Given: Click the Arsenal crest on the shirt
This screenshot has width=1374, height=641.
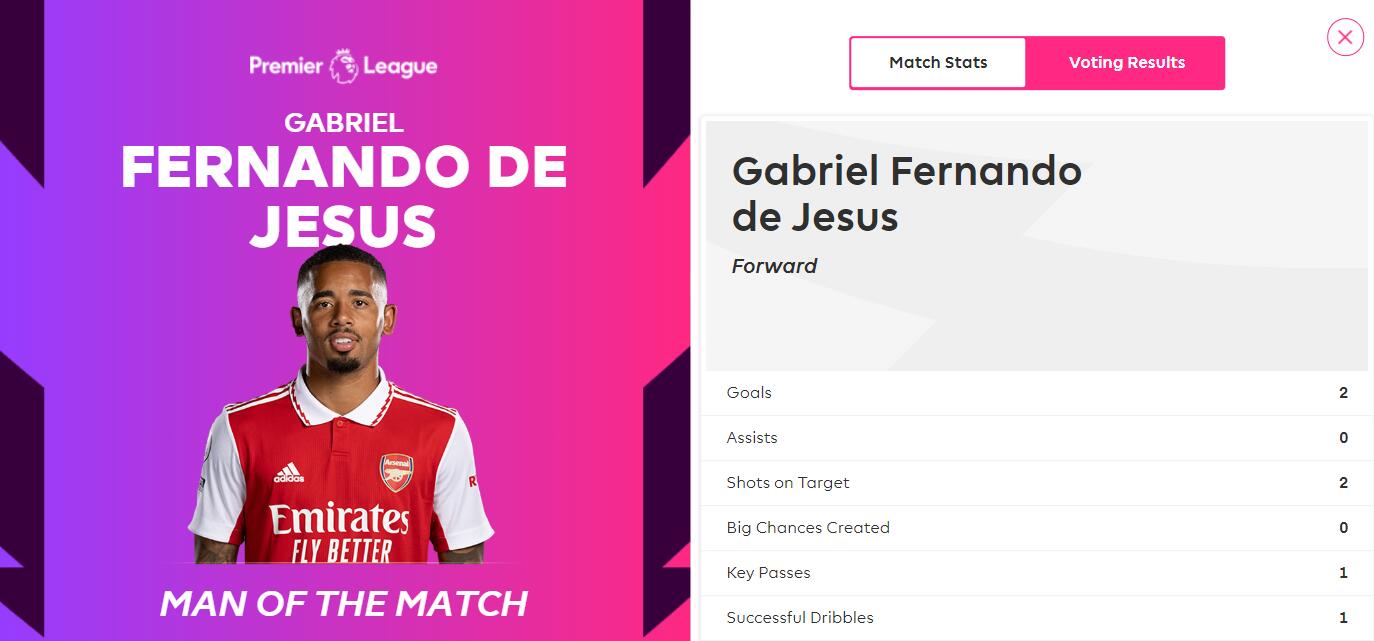Looking at the screenshot, I should (396, 473).
